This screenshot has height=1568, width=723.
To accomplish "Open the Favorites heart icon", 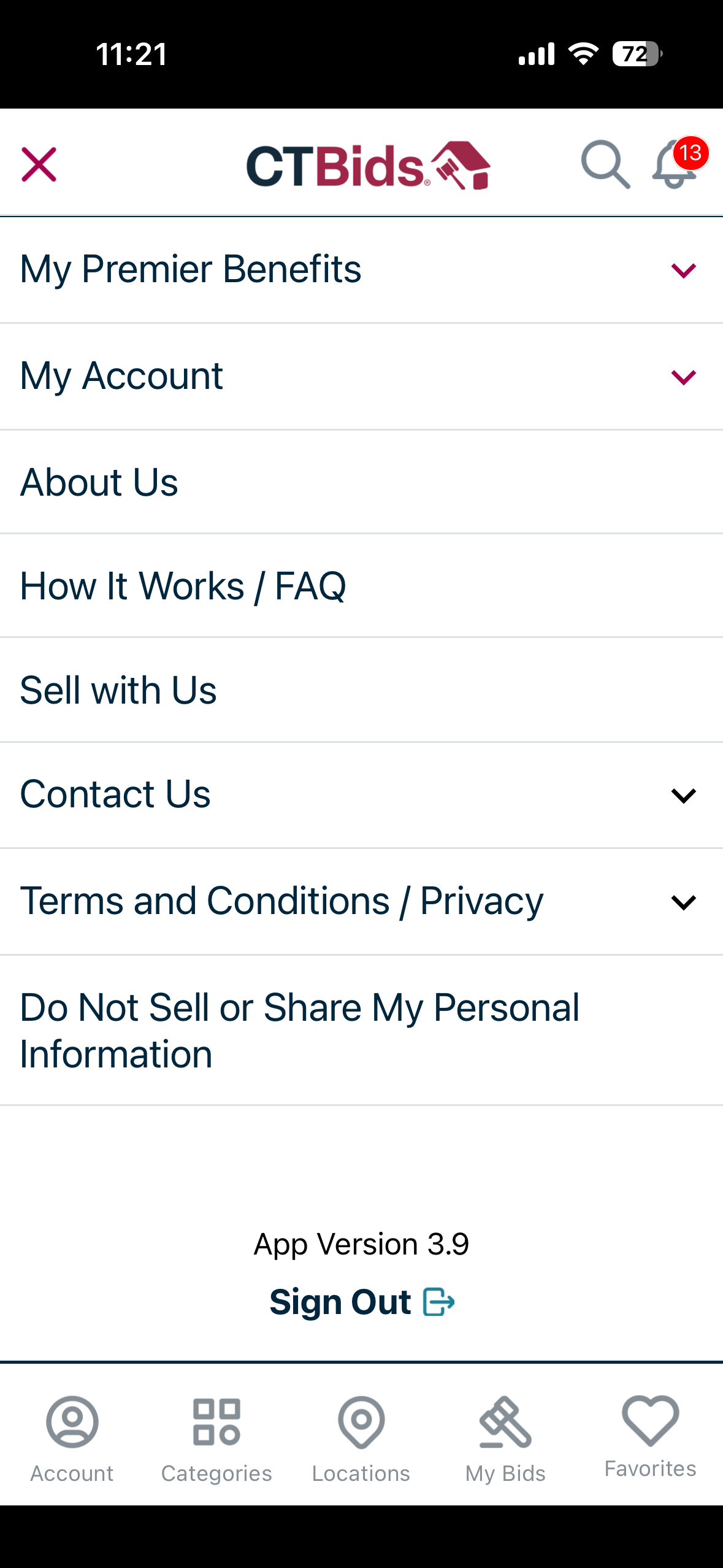I will pyautogui.click(x=650, y=1421).
